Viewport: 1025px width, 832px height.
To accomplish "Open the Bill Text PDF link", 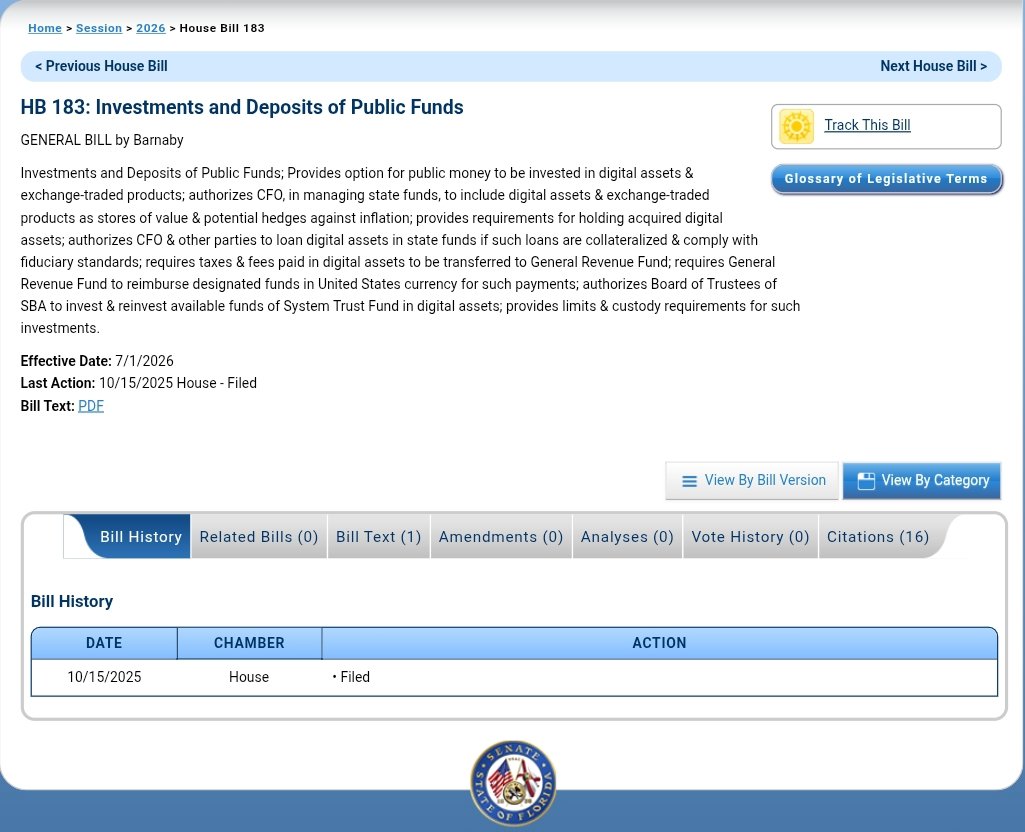I will [x=91, y=406].
